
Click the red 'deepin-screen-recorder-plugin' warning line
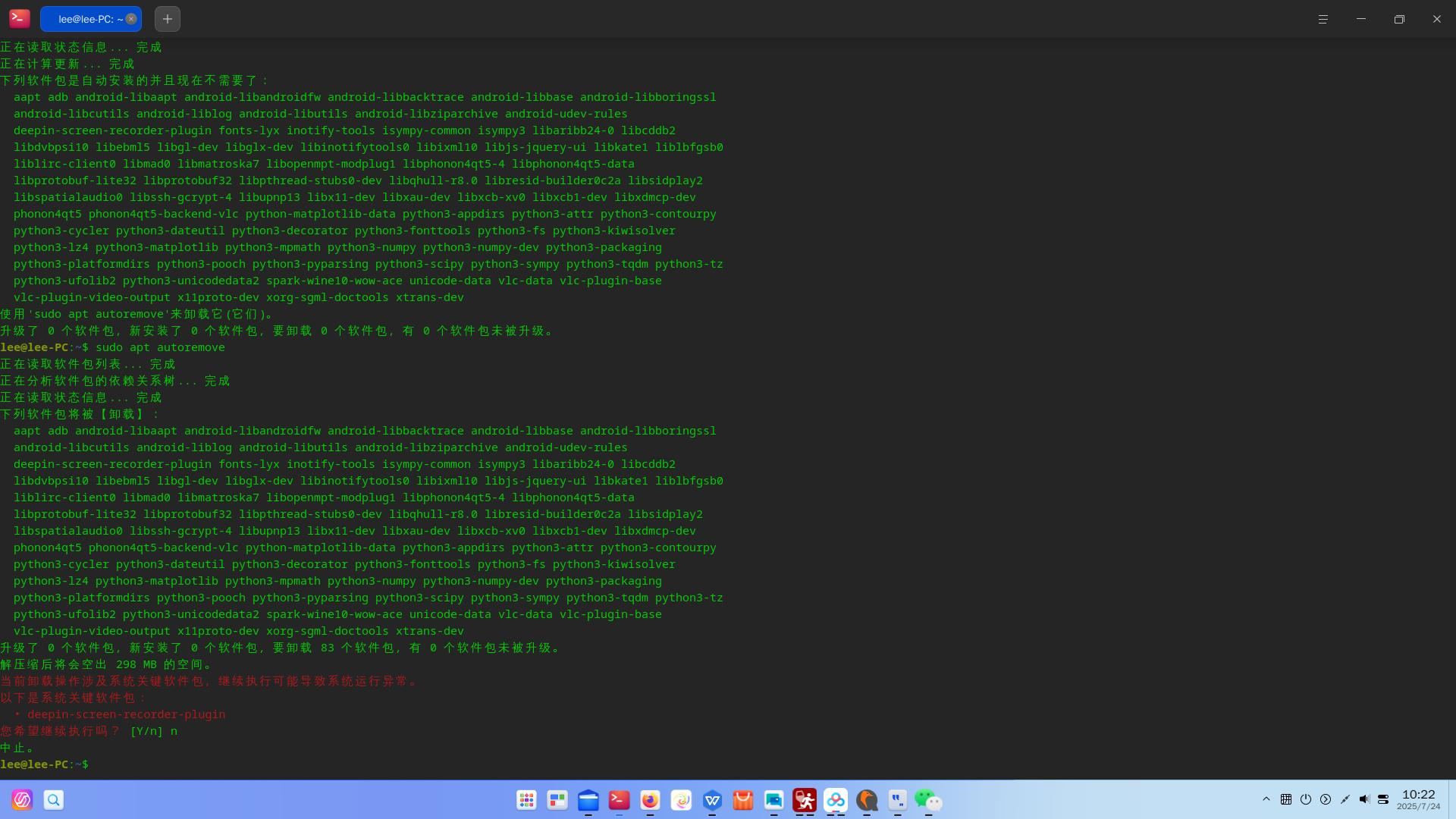[x=120, y=714]
